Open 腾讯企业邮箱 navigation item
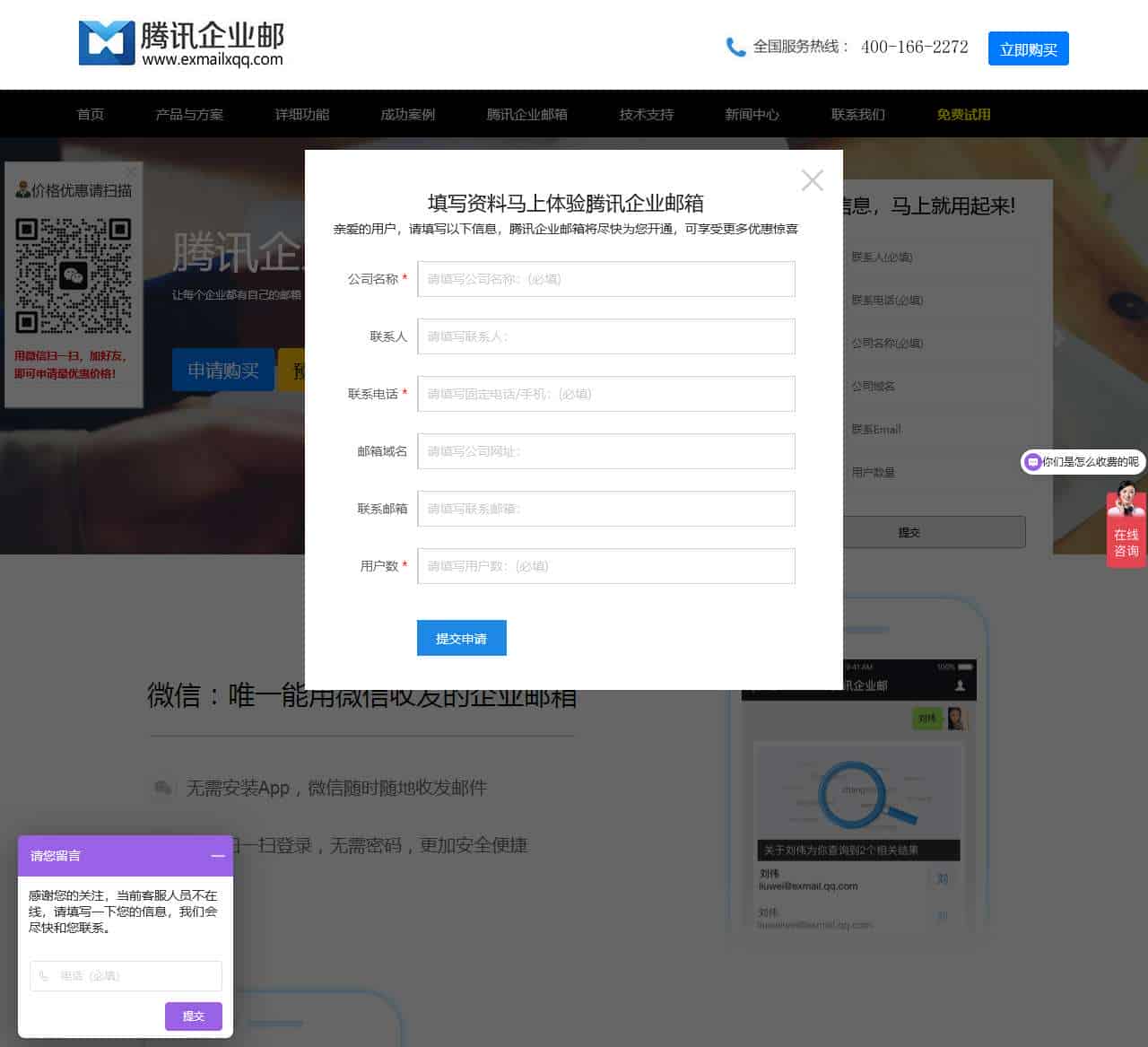Screen dimensions: 1148x1047 pos(527,114)
